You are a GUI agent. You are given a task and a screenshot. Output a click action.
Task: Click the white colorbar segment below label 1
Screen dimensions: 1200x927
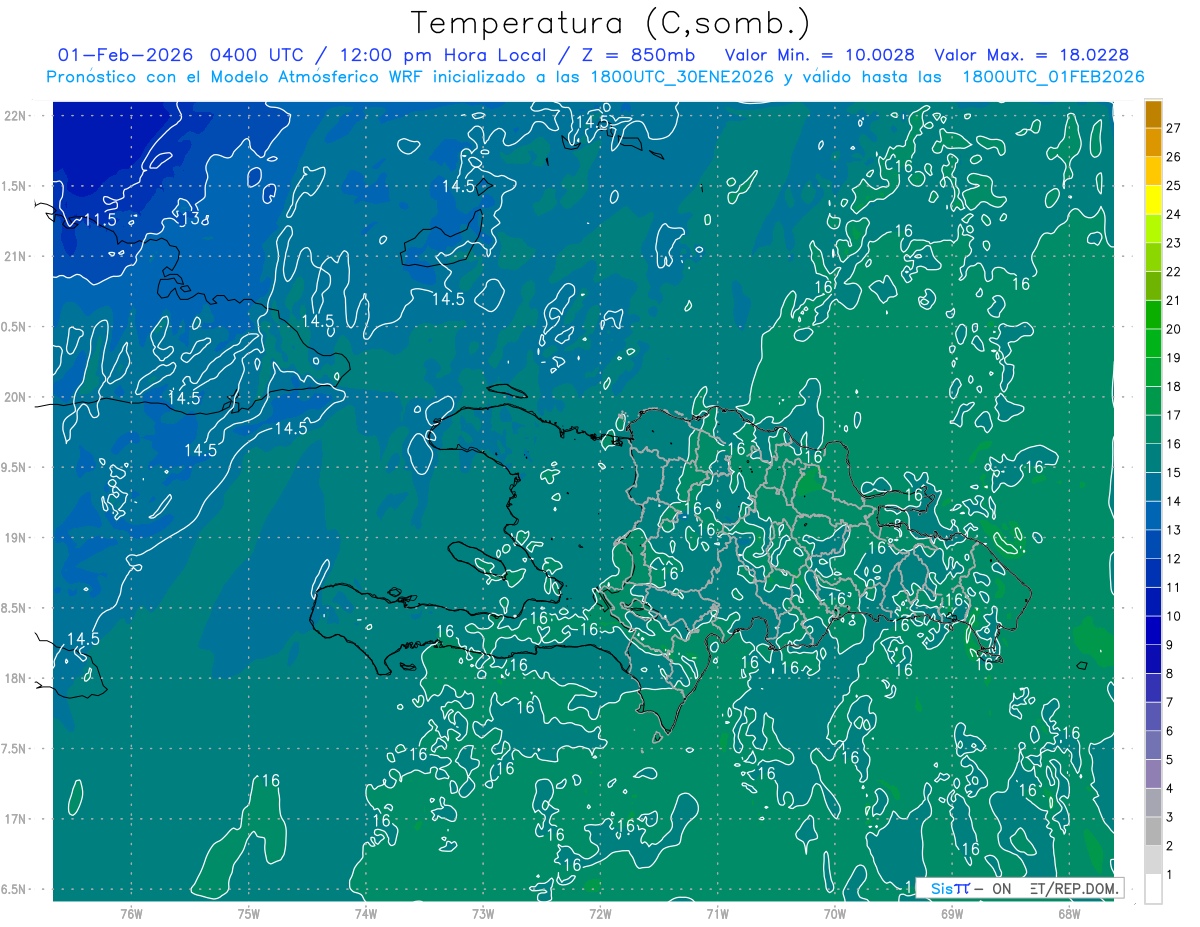1153,889
